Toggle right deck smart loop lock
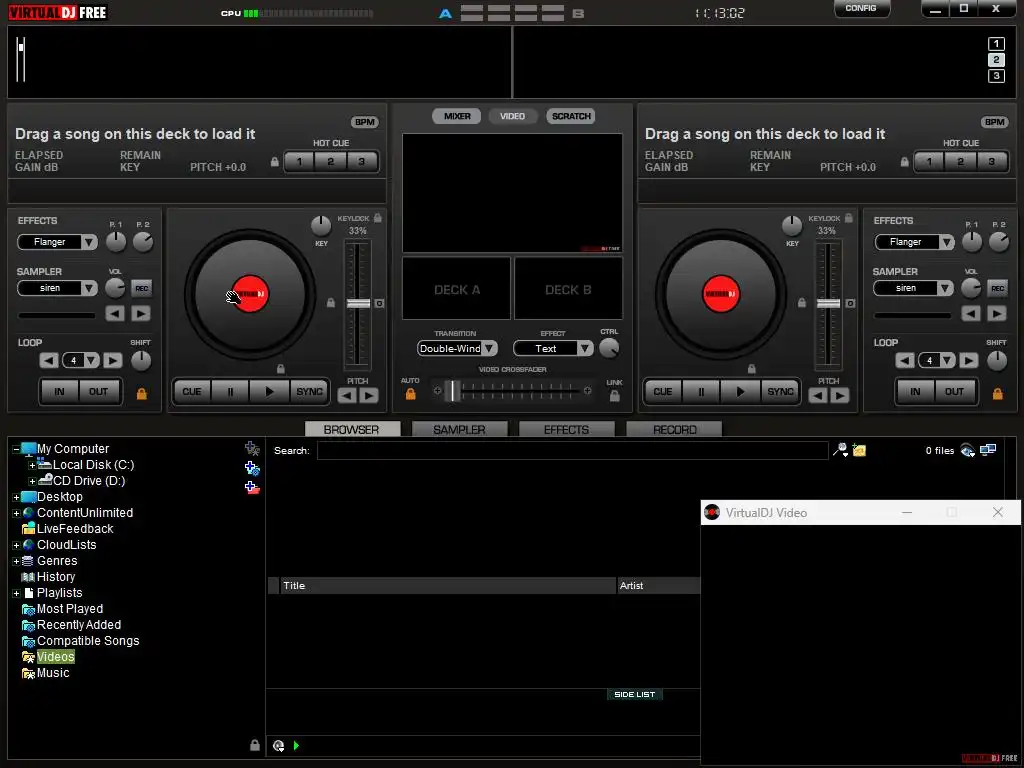 pos(997,394)
